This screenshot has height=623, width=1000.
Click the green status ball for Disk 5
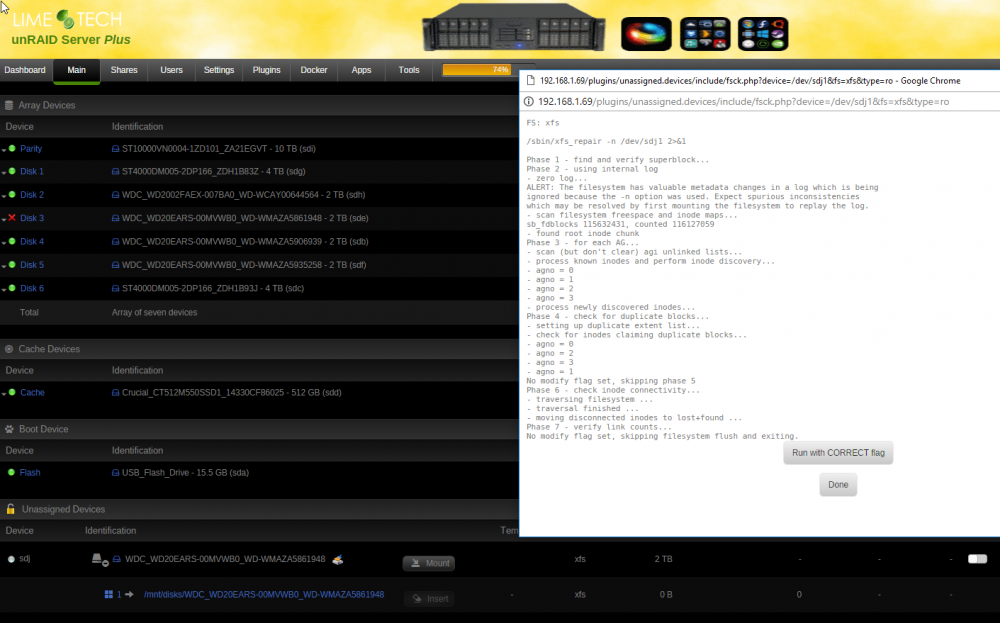[12, 265]
